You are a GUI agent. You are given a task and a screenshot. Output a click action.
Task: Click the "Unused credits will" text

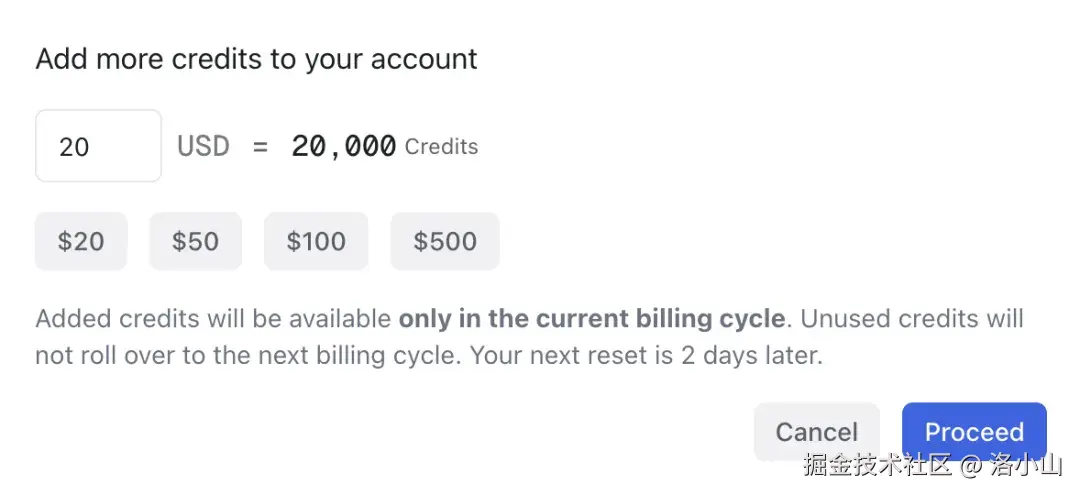coord(912,319)
